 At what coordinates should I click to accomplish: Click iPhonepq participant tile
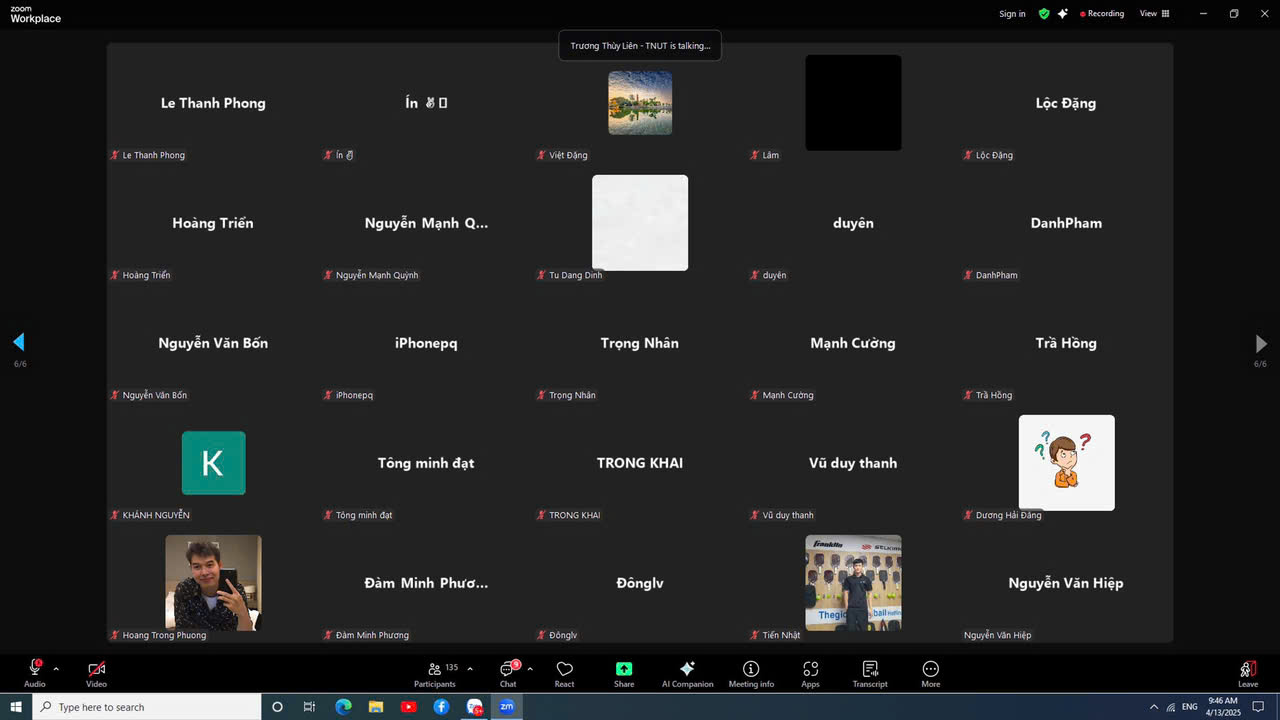coord(426,343)
